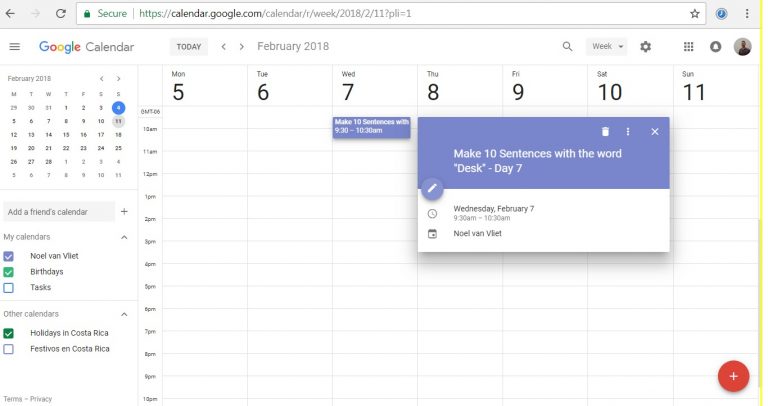Open the main hamburger menu
The image size is (768, 406).
coord(14,47)
